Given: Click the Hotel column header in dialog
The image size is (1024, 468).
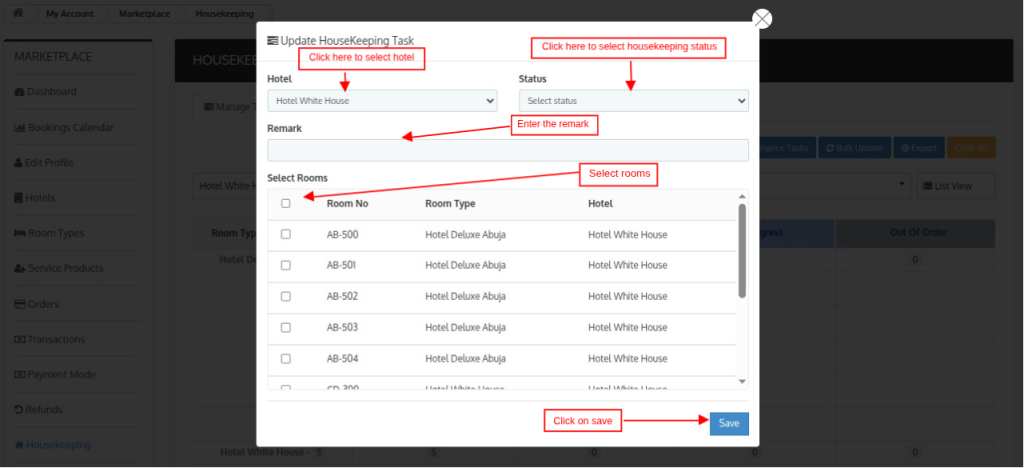Looking at the screenshot, I should point(600,204).
